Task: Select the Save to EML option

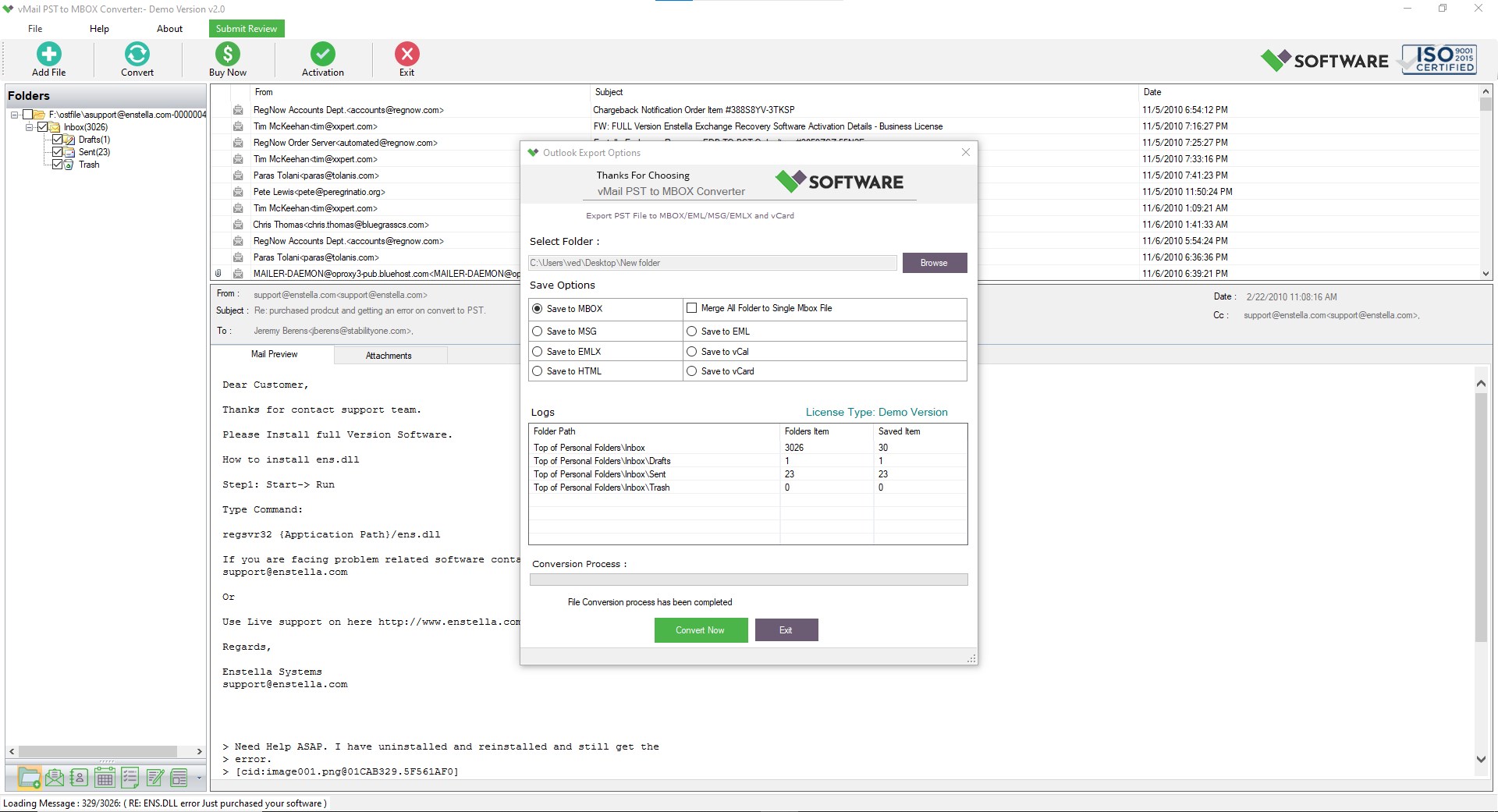Action: pos(692,332)
